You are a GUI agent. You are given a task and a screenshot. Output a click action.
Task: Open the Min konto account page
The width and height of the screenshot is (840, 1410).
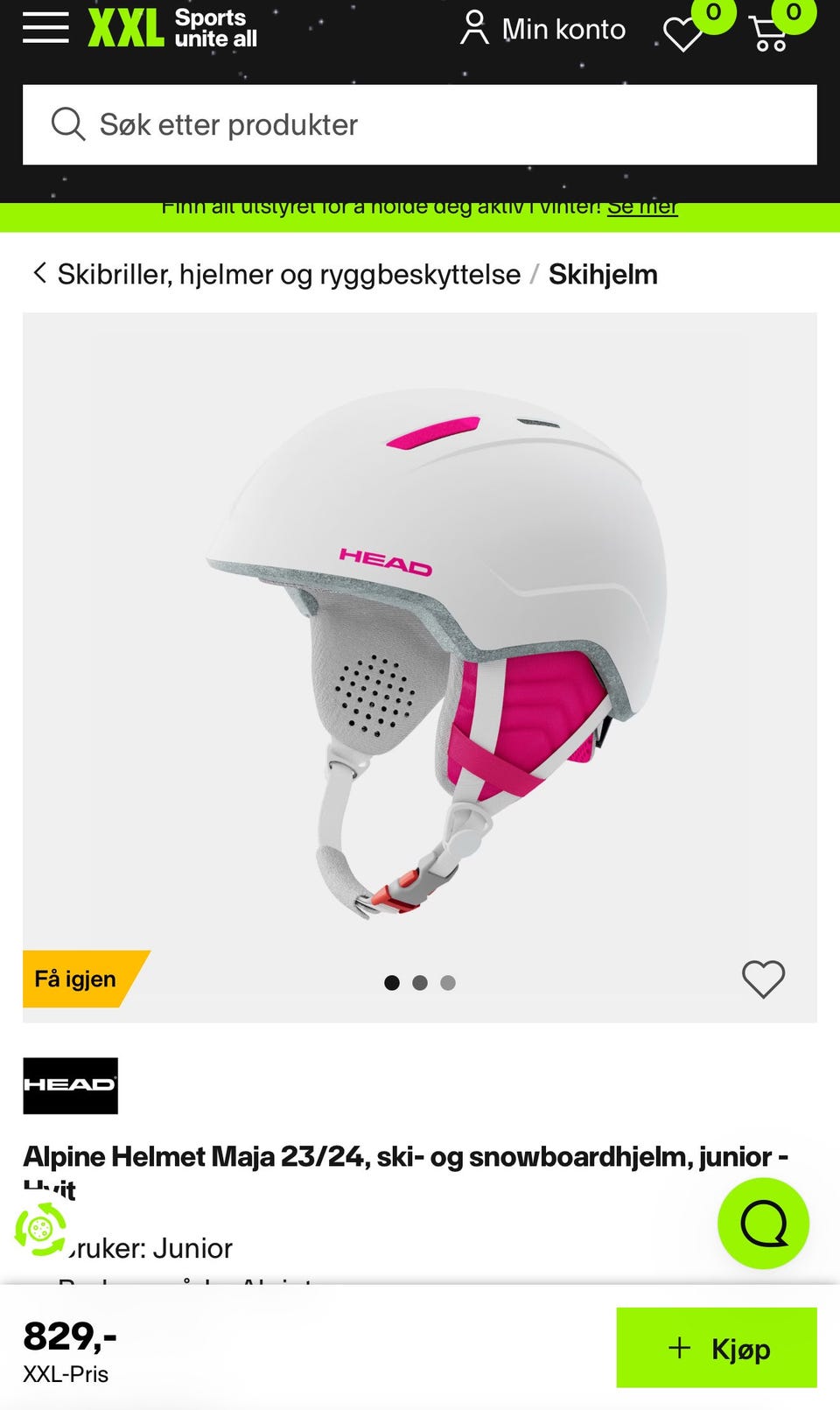543,29
